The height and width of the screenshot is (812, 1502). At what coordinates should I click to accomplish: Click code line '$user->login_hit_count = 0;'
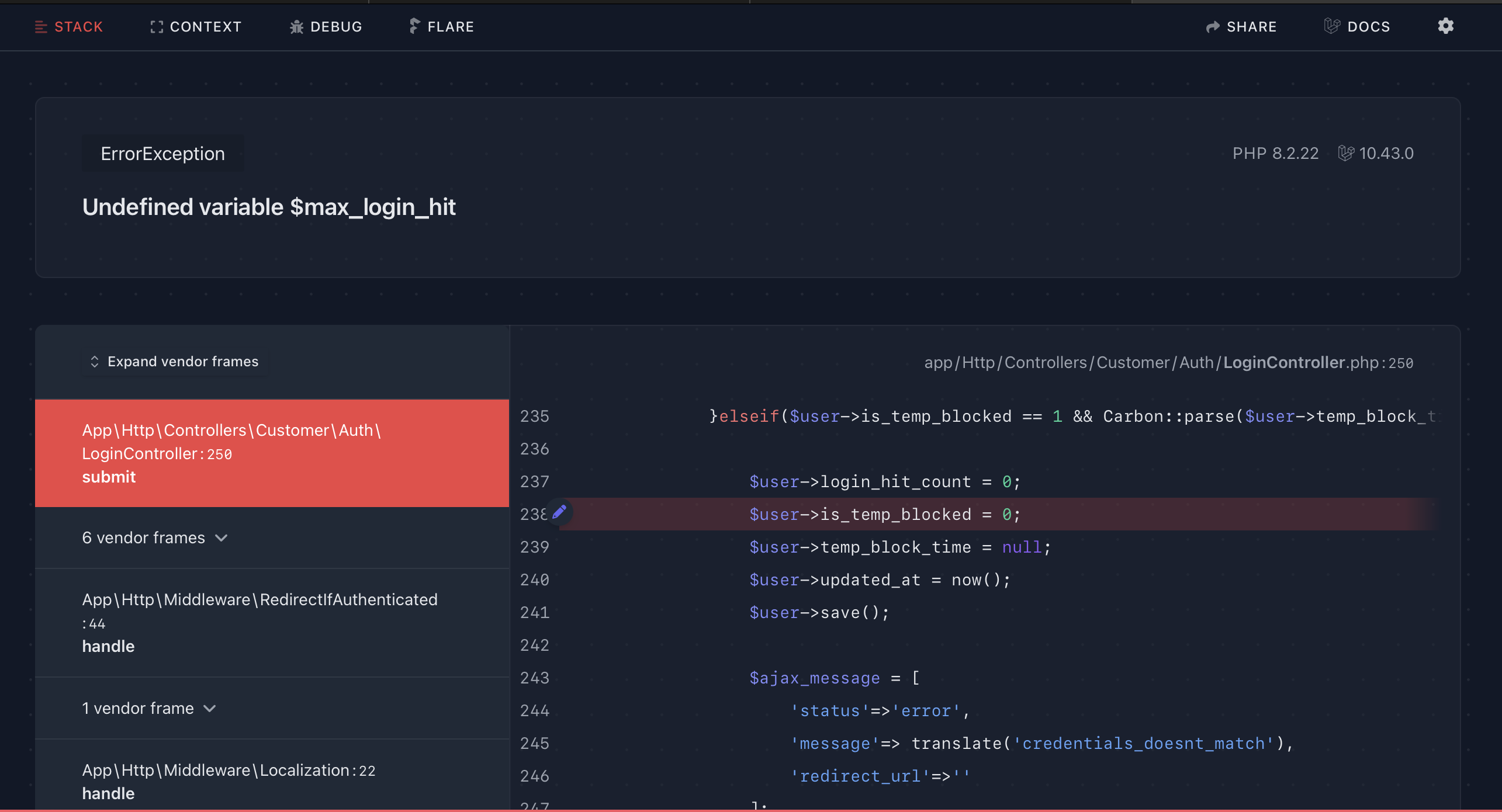tap(885, 481)
